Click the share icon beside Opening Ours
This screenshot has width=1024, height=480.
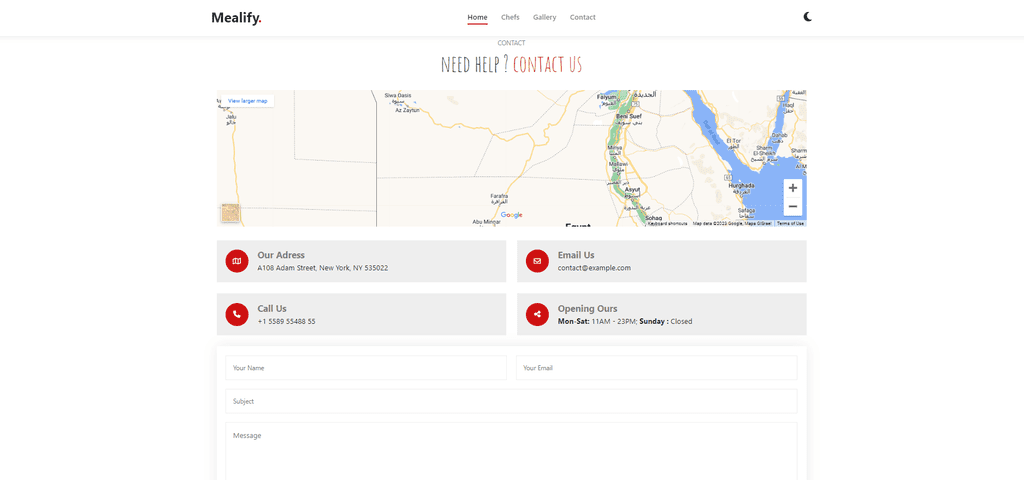(537, 314)
